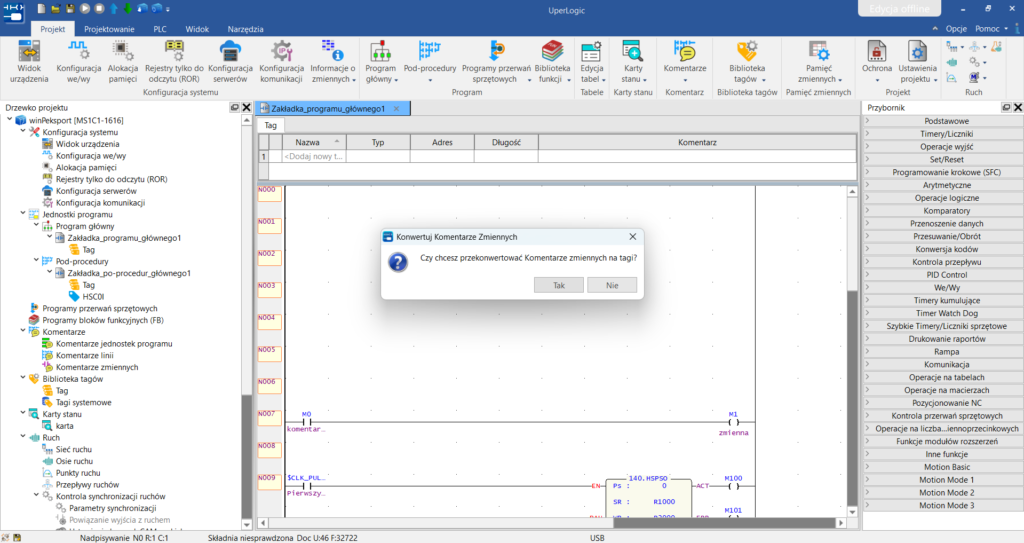Select Parametry synchronizacji in project tree
The width and height of the screenshot is (1024, 543).
[x=112, y=508]
